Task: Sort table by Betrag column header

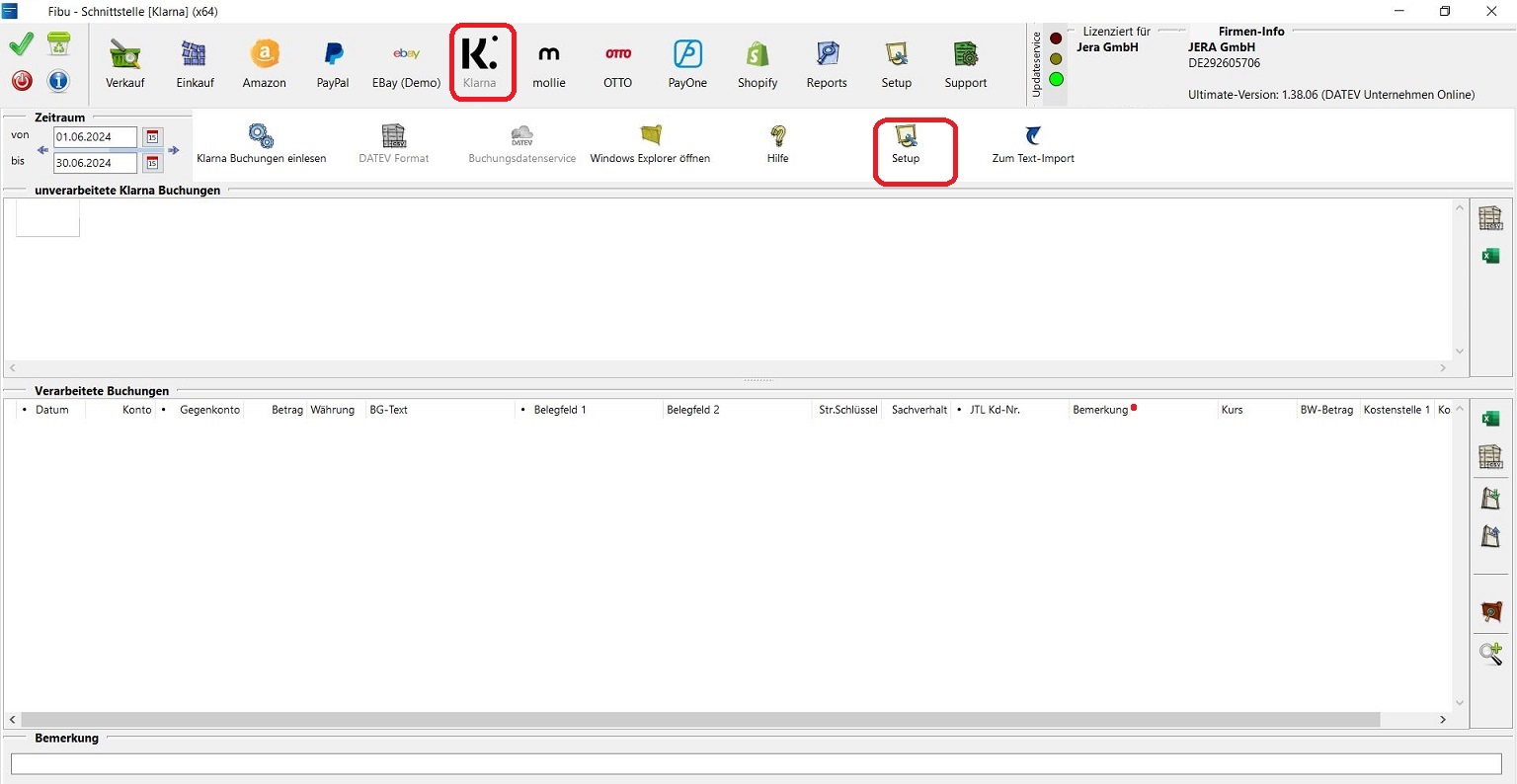Action: click(x=287, y=410)
